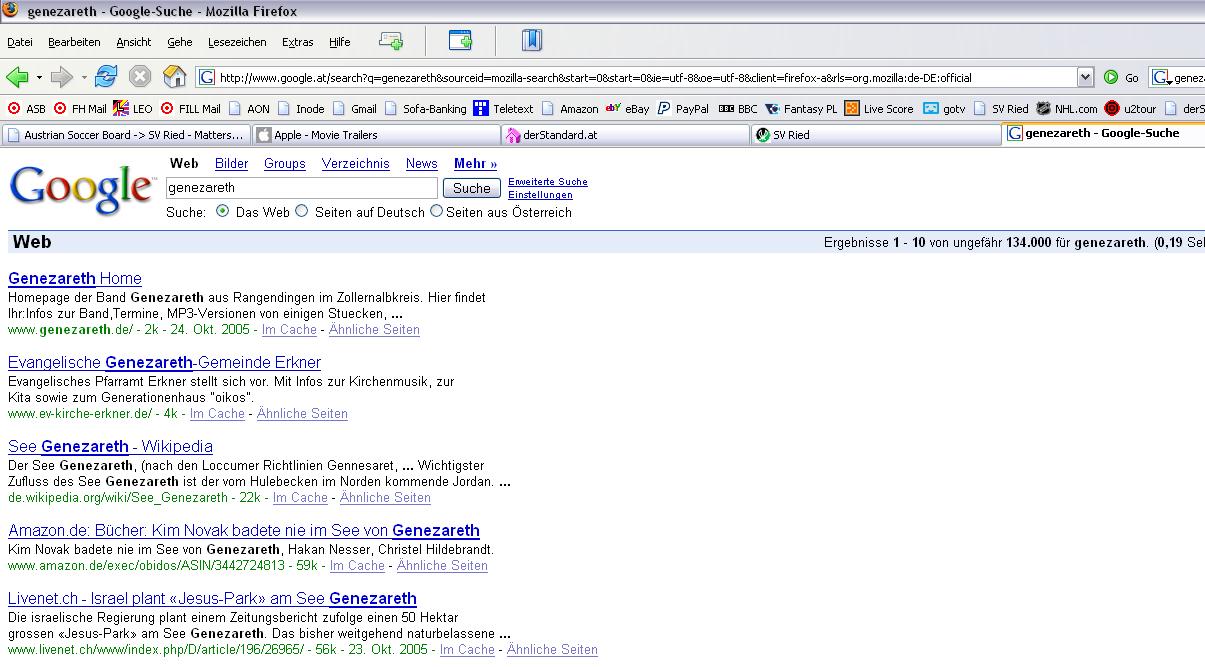The width and height of the screenshot is (1205, 667).
Task: Click the Forward arrow button
Action: click(62, 77)
